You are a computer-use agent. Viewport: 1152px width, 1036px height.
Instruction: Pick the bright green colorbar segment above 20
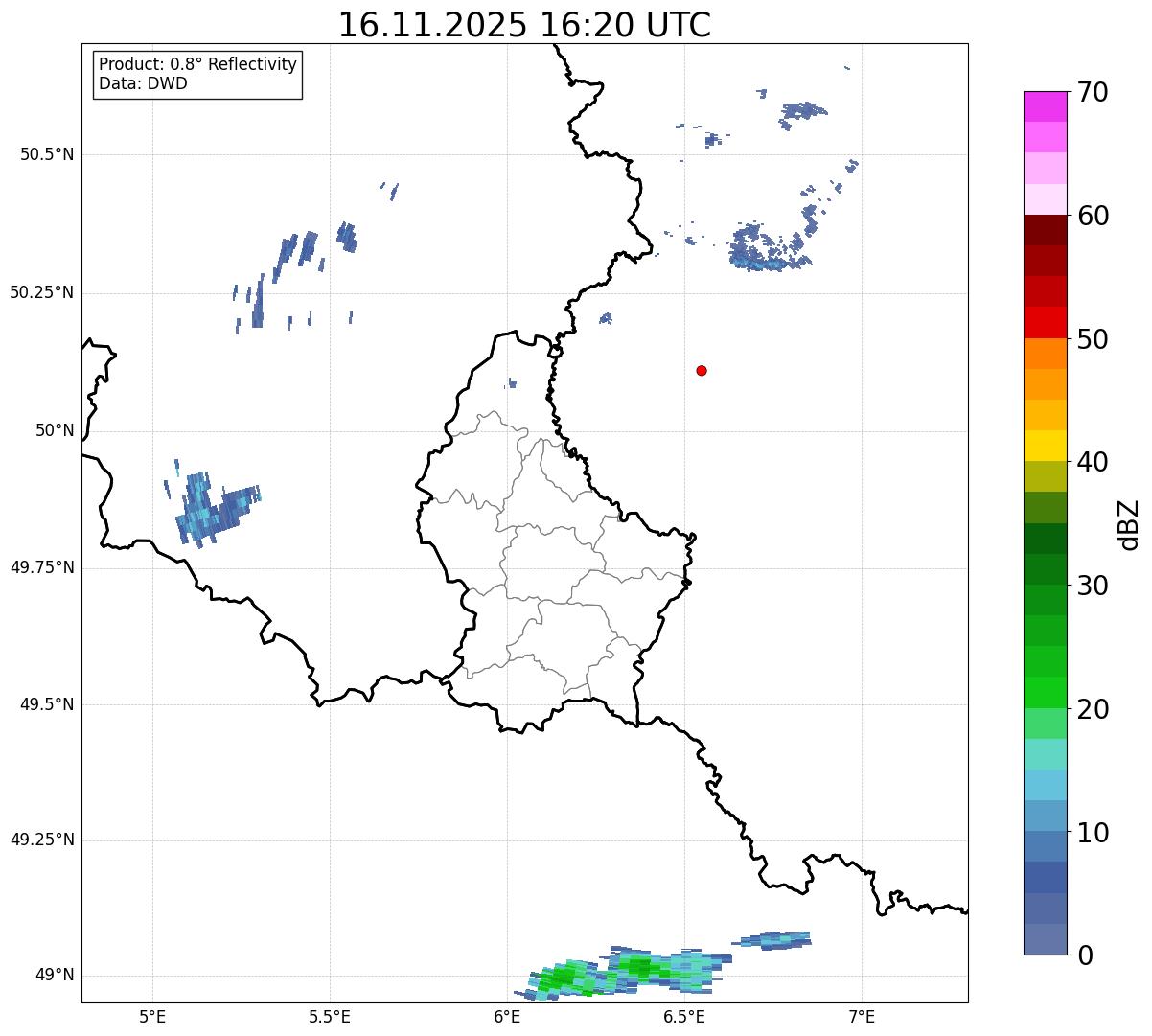click(1046, 692)
